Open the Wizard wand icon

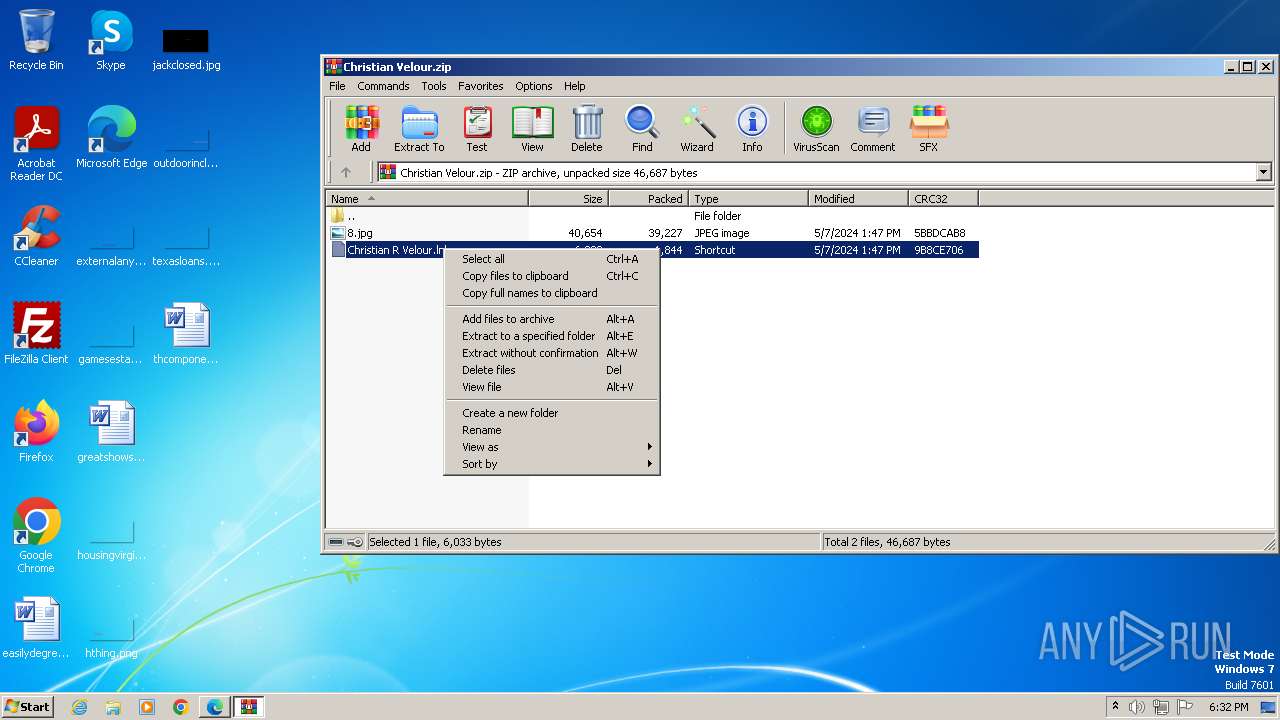tap(697, 129)
